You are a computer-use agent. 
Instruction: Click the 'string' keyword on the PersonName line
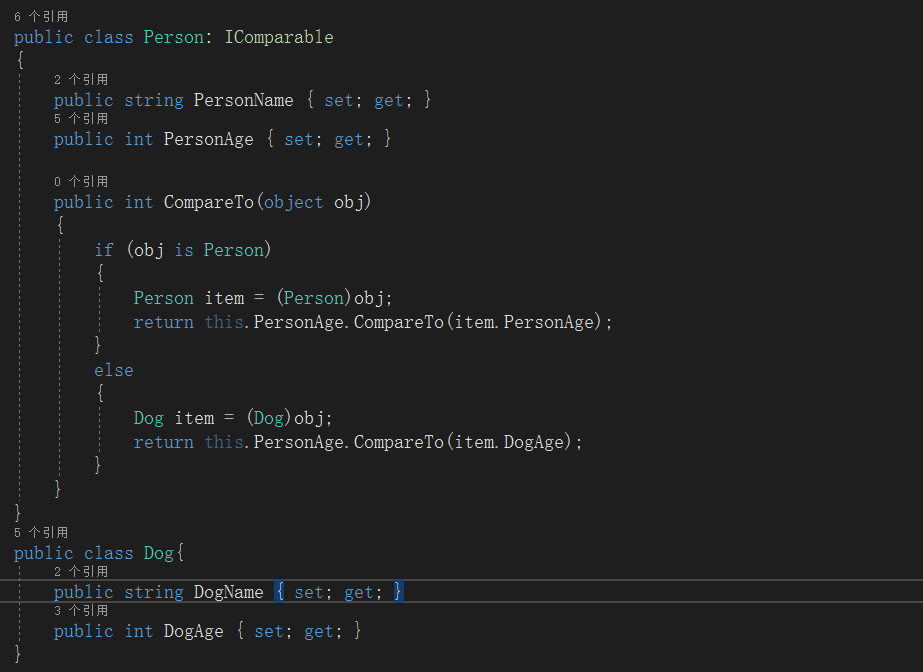[x=154, y=100]
